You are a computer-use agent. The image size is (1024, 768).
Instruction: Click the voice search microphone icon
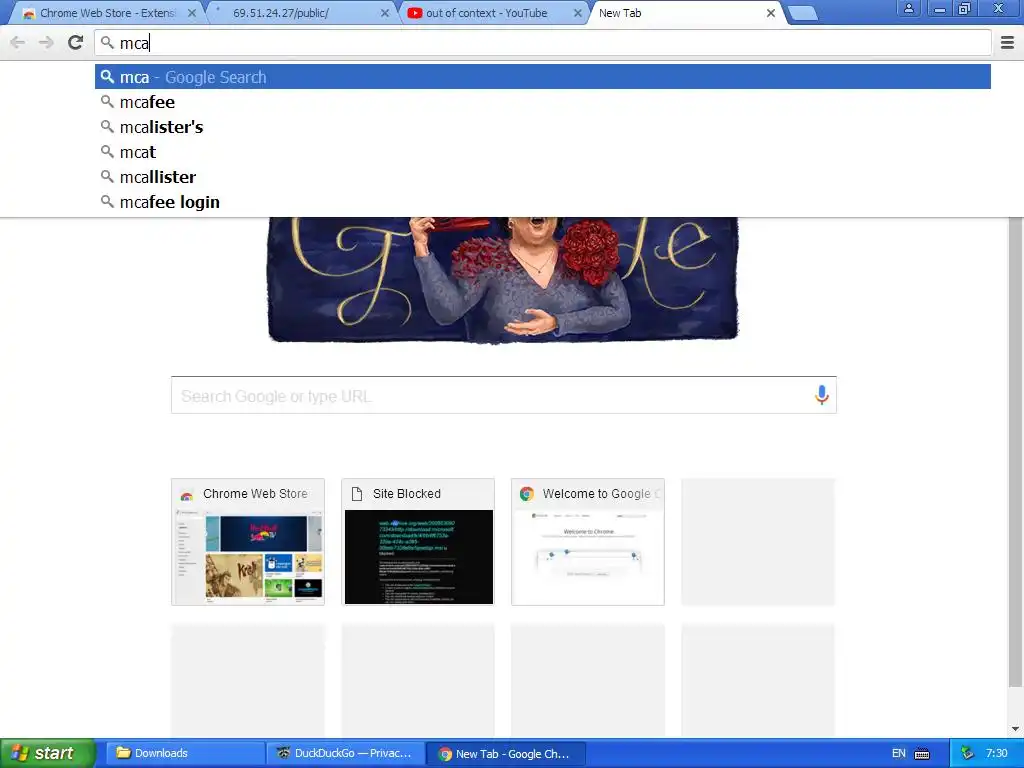pos(822,395)
